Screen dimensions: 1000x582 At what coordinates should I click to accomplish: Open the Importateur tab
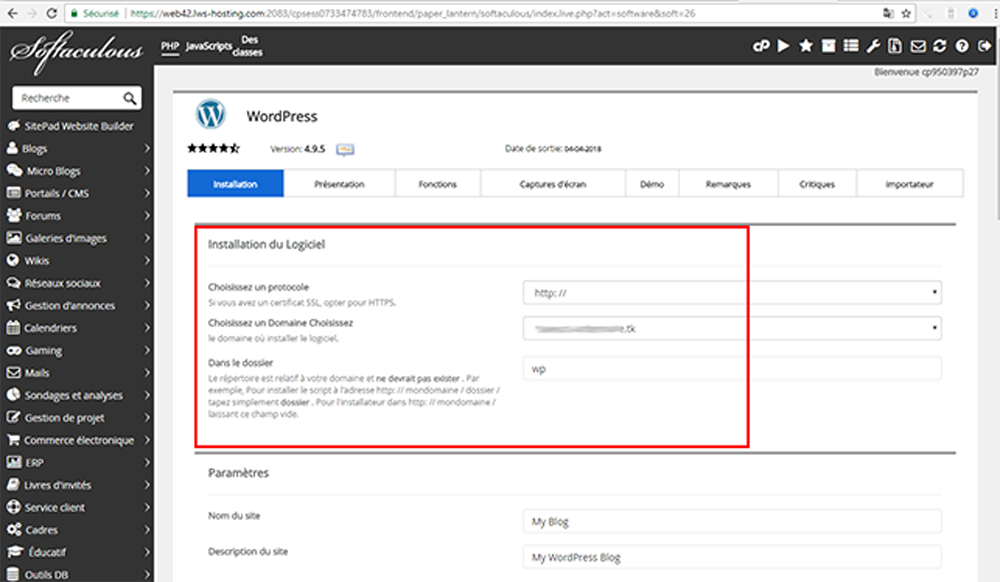coord(909,184)
